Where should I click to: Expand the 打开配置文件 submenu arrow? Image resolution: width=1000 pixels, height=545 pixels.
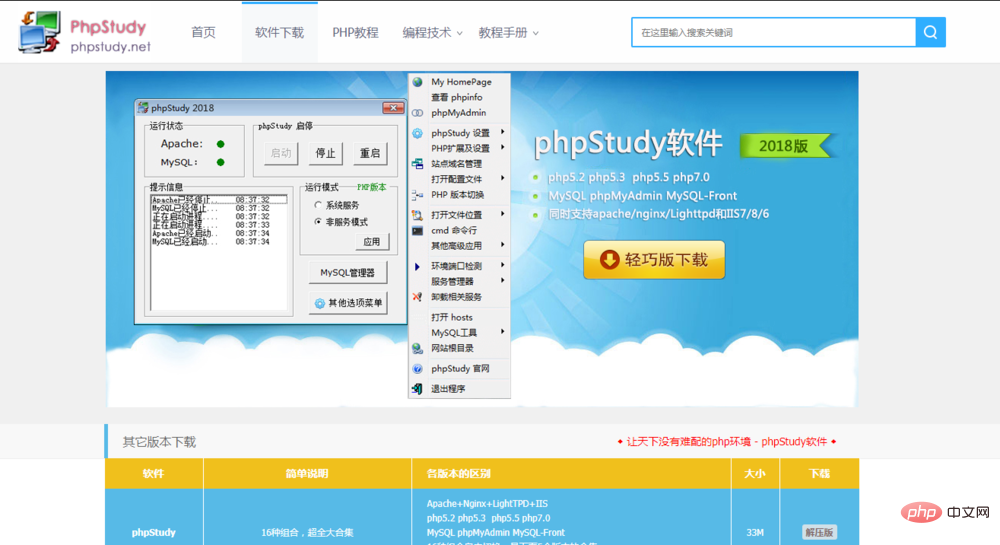tap(503, 178)
